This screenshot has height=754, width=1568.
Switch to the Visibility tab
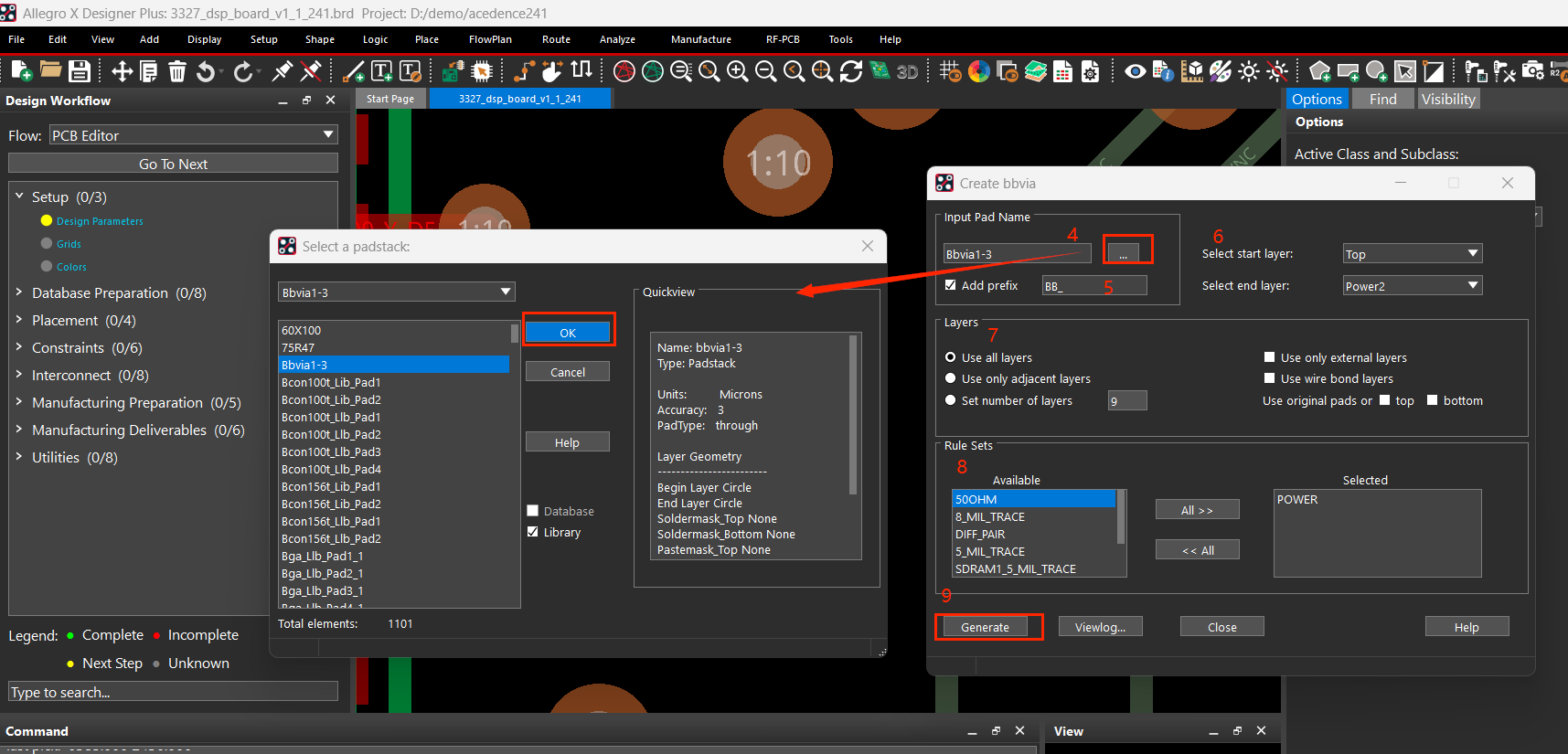(x=1448, y=99)
